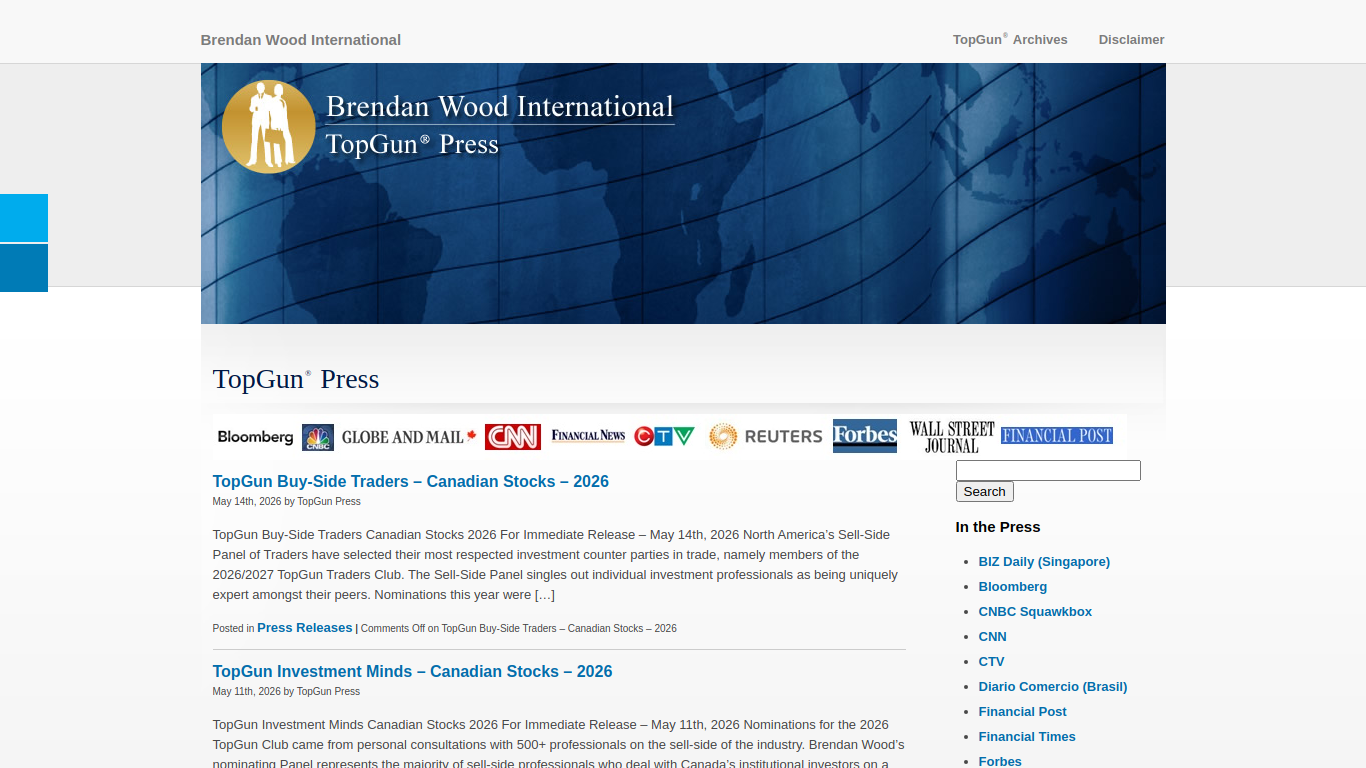The height and width of the screenshot is (768, 1366).
Task: Open the Press Releases category link
Action: [305, 628]
